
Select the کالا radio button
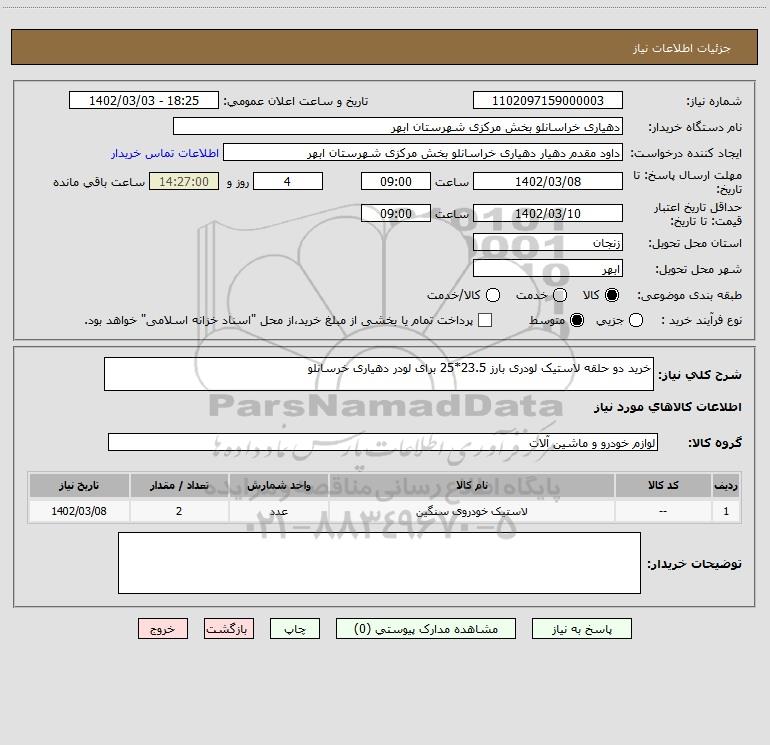click(612, 295)
